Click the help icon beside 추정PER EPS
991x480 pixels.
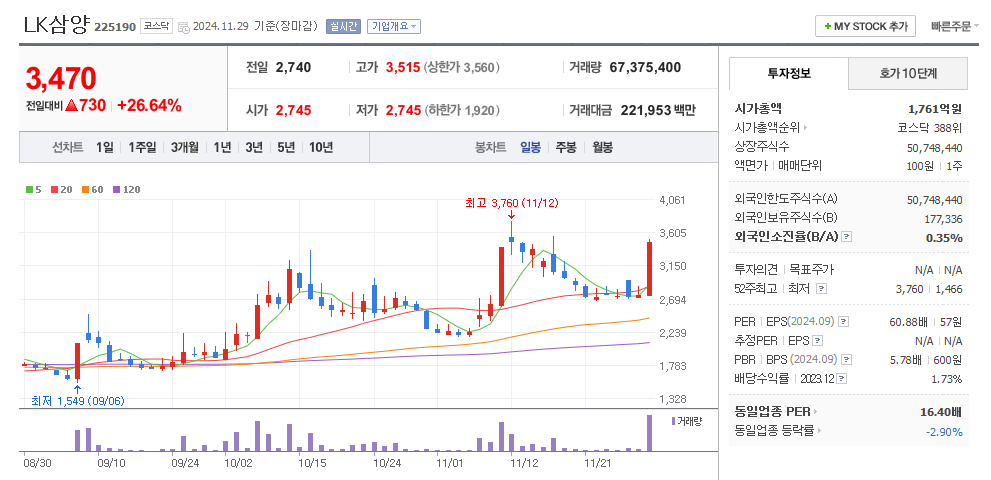pos(818,340)
